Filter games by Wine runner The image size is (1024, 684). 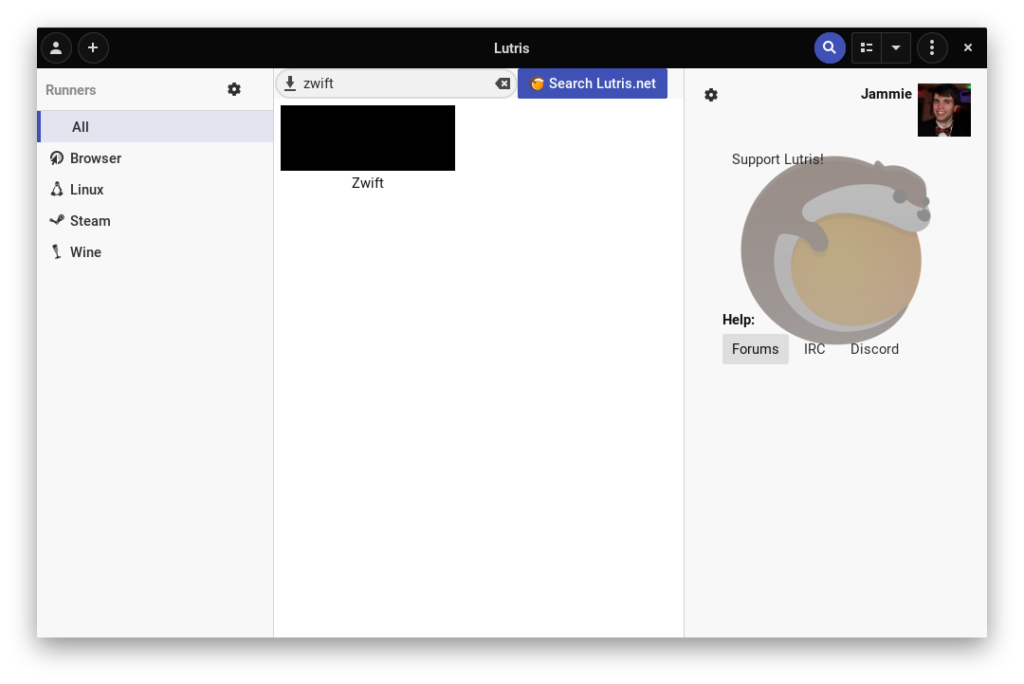(x=85, y=252)
